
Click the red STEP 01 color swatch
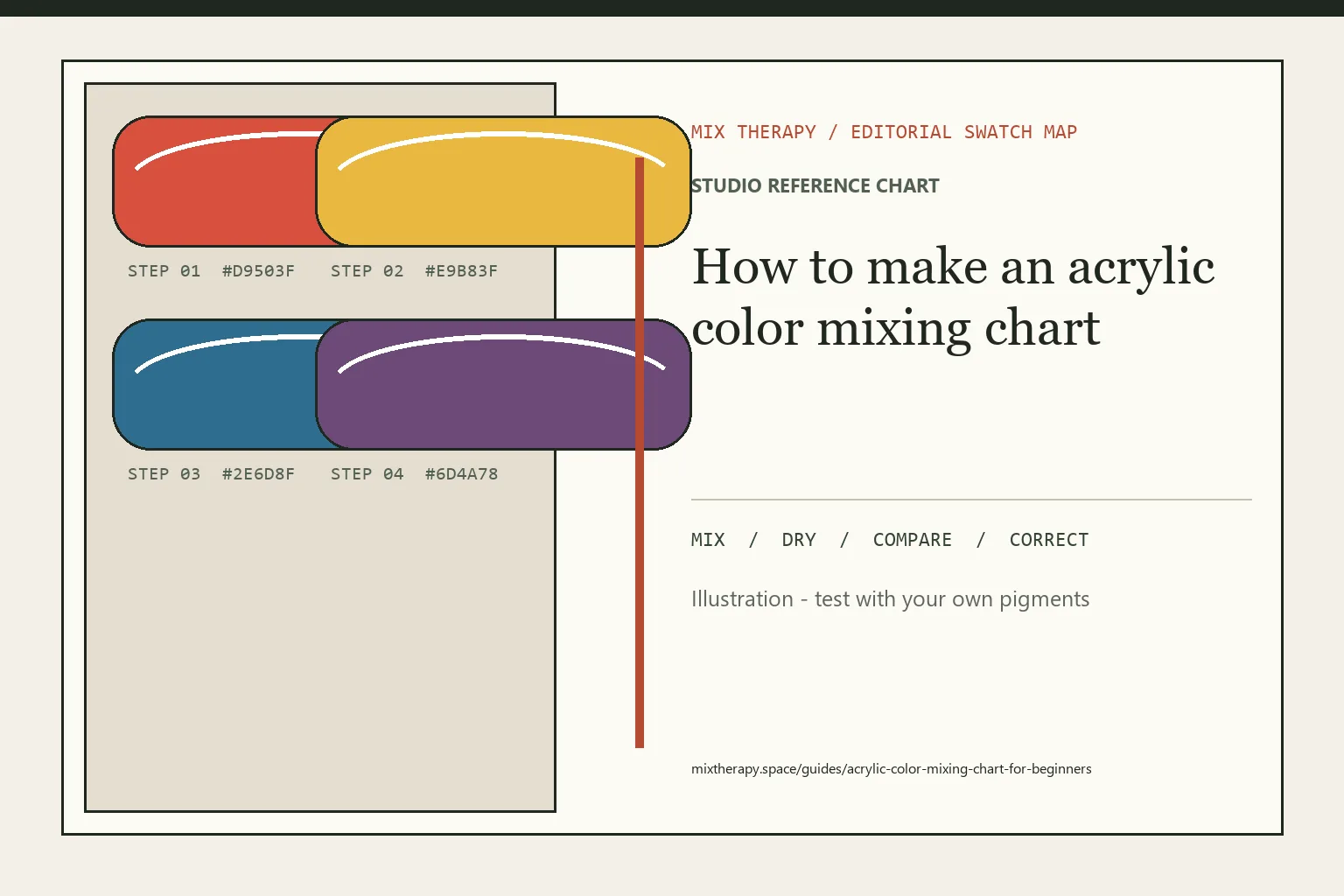pos(214,181)
